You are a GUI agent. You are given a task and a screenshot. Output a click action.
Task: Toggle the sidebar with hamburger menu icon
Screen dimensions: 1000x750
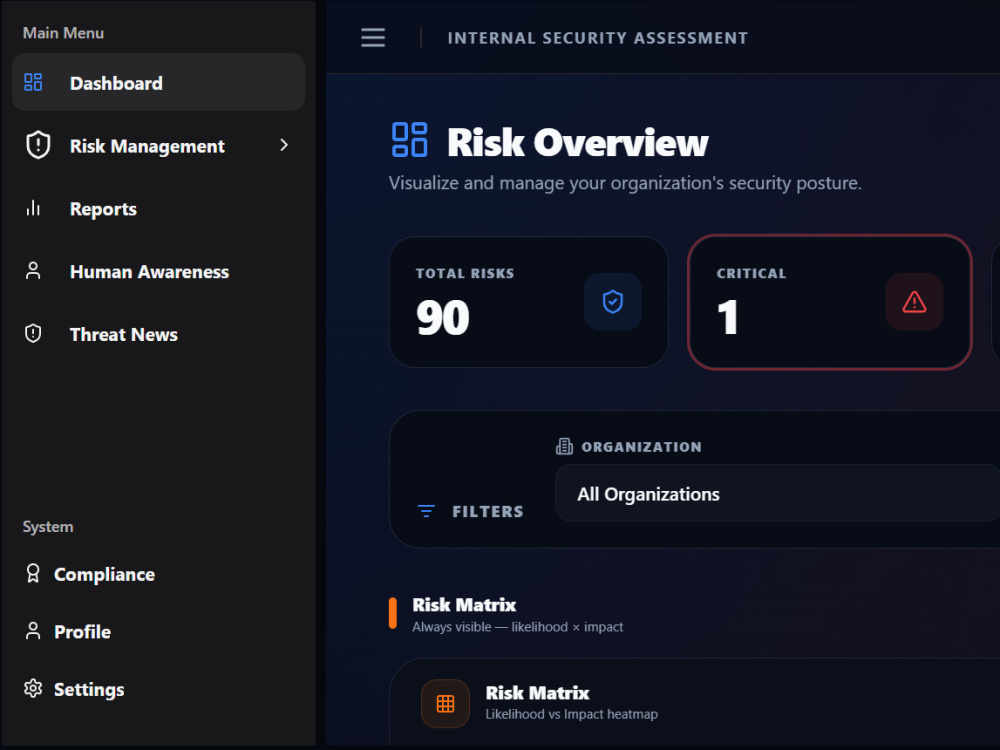[x=373, y=38]
